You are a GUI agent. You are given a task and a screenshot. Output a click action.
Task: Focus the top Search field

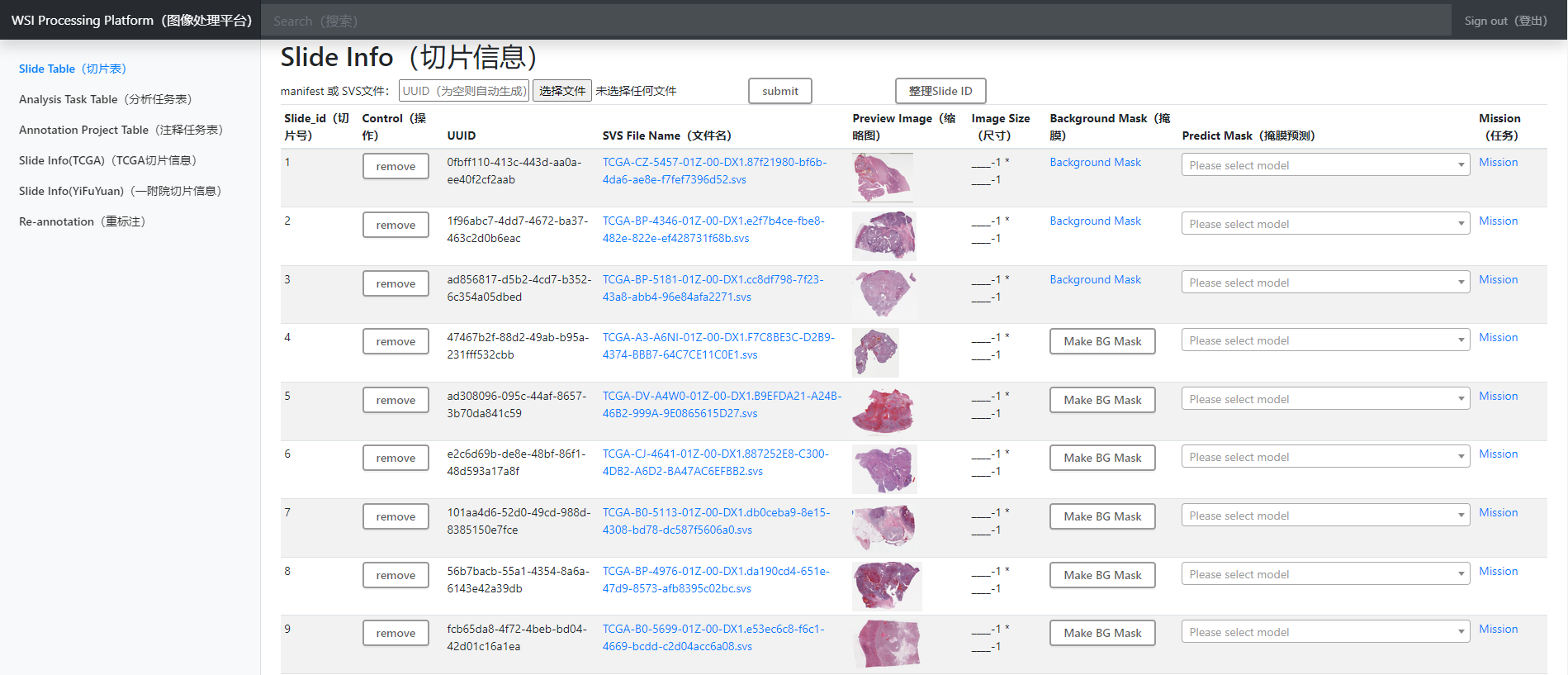click(855, 21)
